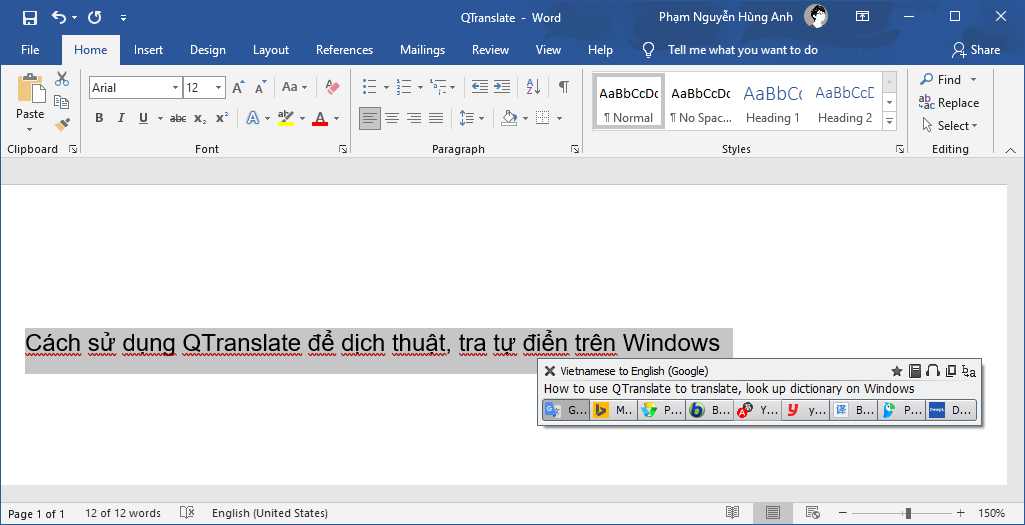Screen dimensions: 1025x525
Task: Center align the paragraph
Action: 392,118
